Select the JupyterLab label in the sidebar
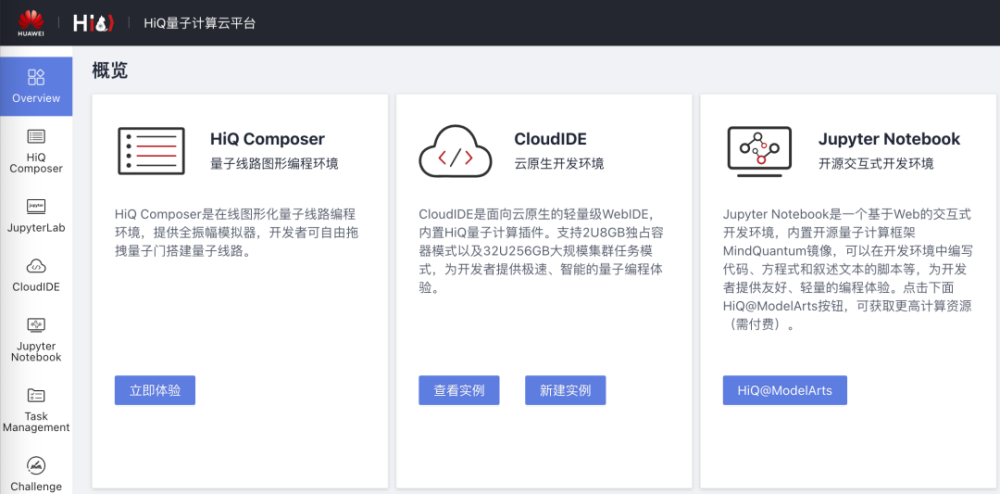The image size is (1000, 494). pyautogui.click(x=36, y=228)
